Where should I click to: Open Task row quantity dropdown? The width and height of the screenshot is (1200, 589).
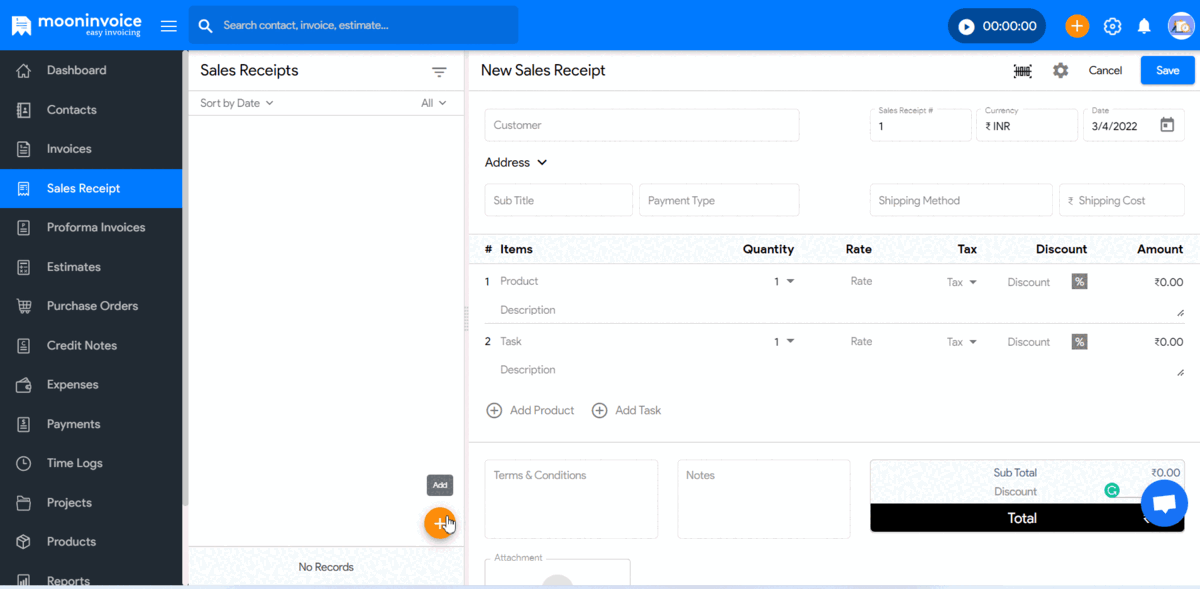click(x=784, y=342)
